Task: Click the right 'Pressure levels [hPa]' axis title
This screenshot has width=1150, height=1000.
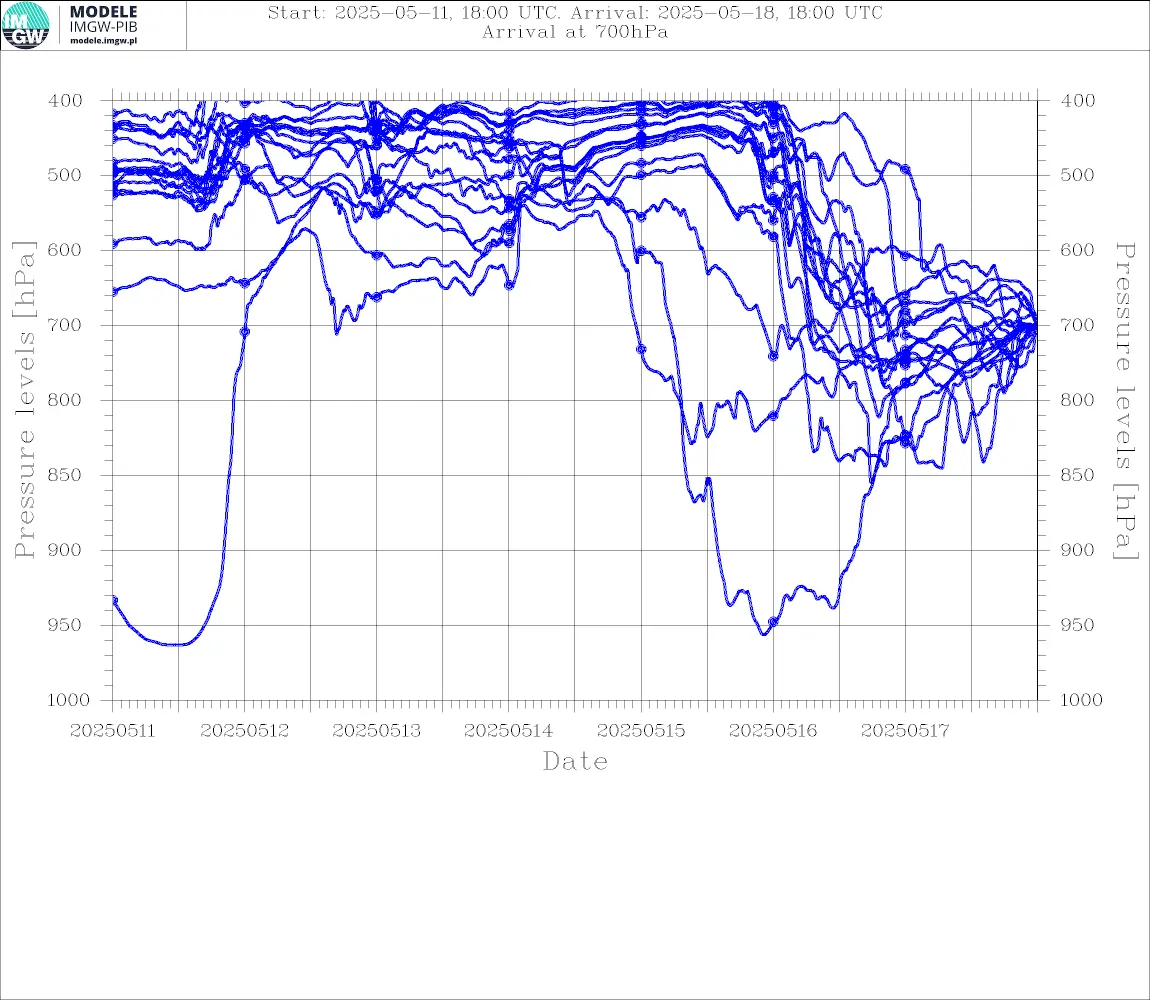Action: [x=1126, y=401]
